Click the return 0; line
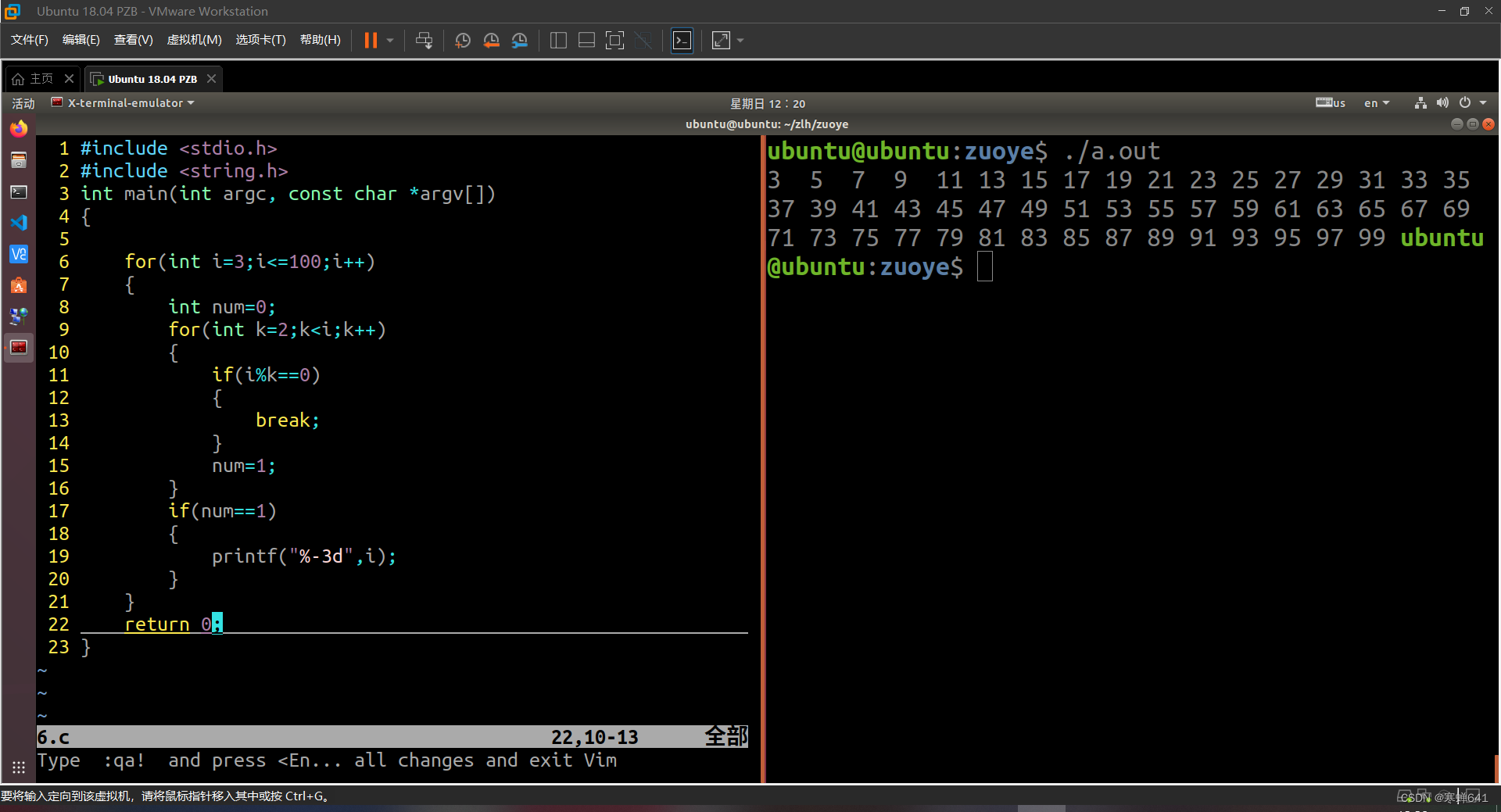Viewport: 1501px width, 812px height. pyautogui.click(x=174, y=624)
